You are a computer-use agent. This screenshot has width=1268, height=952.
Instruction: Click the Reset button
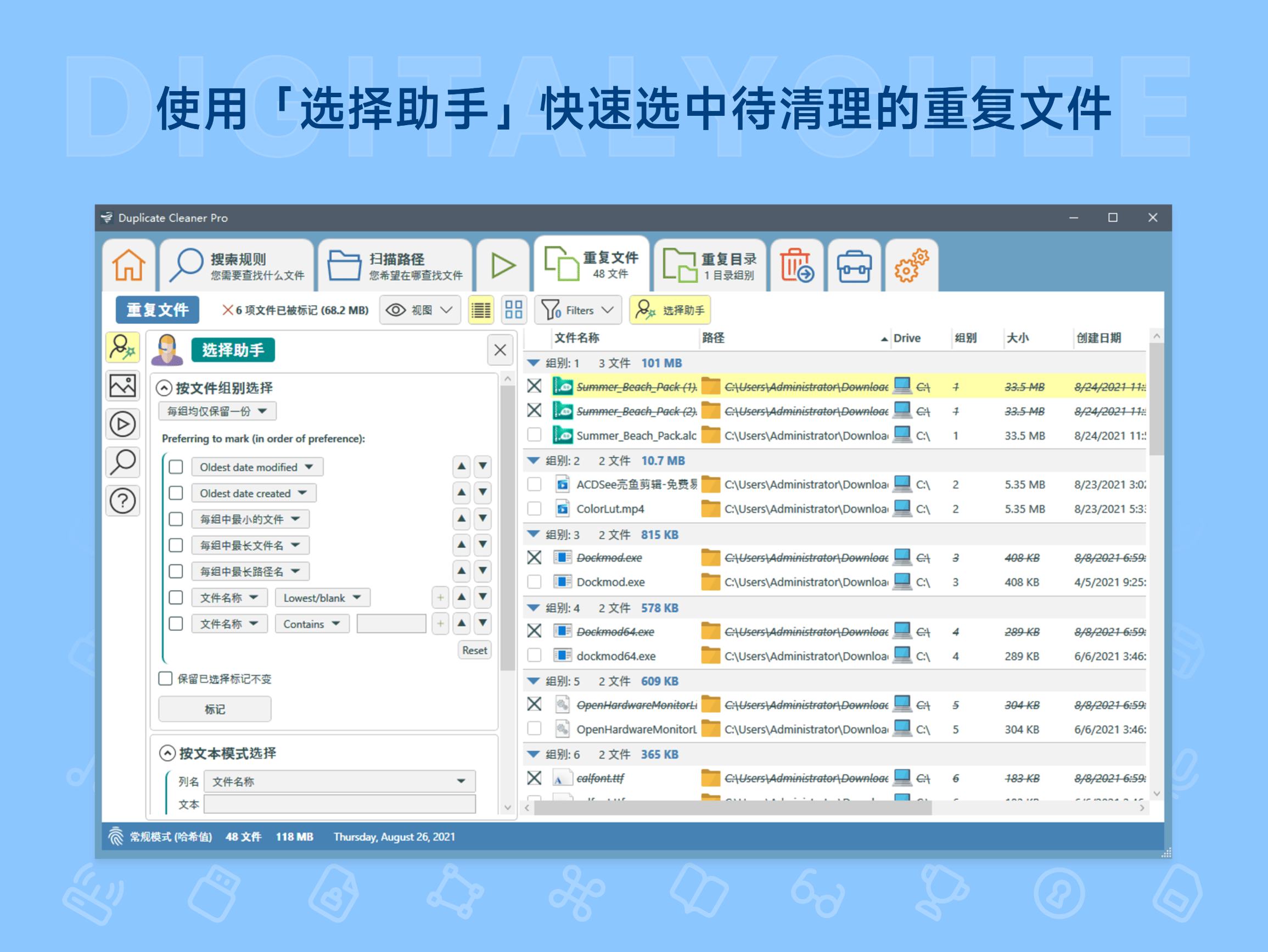(x=475, y=650)
